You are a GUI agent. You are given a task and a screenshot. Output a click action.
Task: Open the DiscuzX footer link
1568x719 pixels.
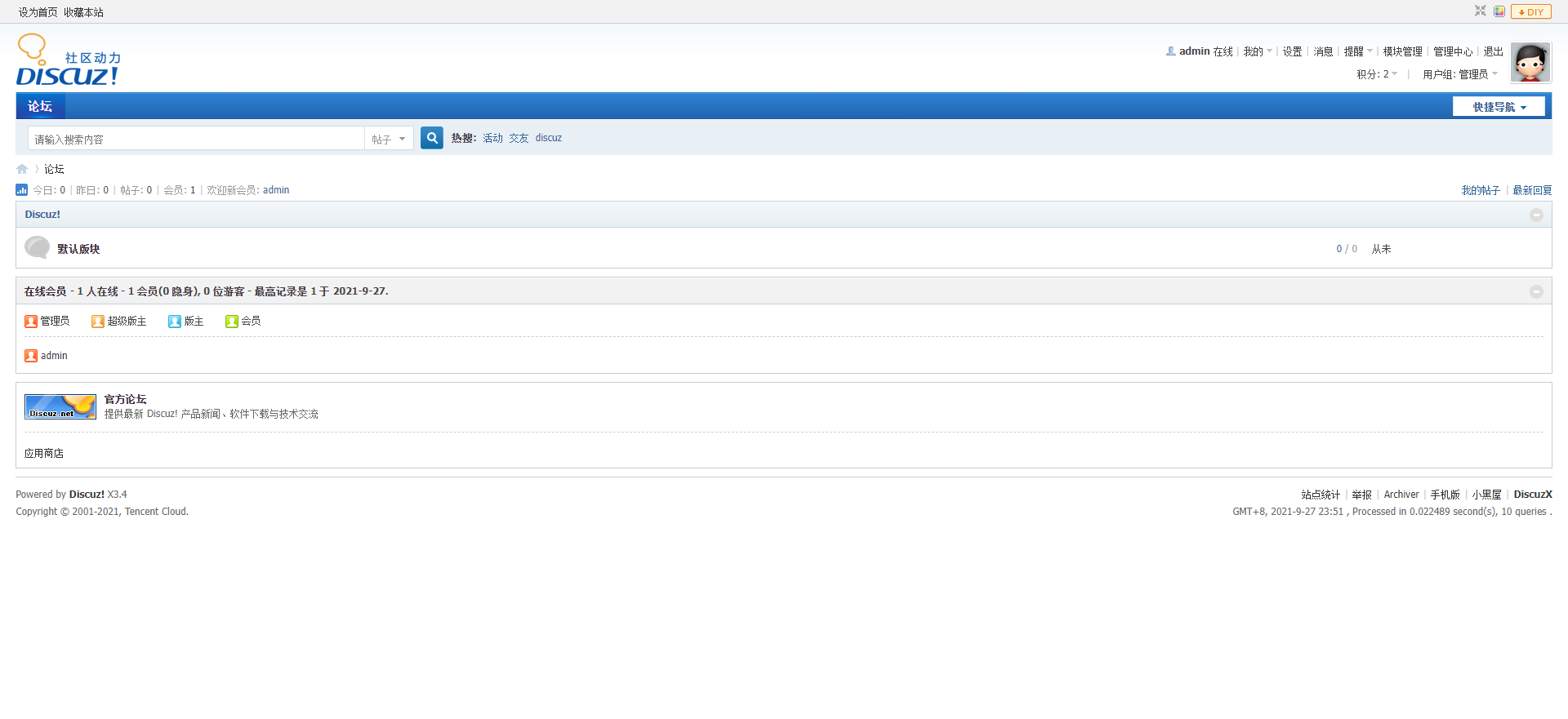tap(1533, 495)
